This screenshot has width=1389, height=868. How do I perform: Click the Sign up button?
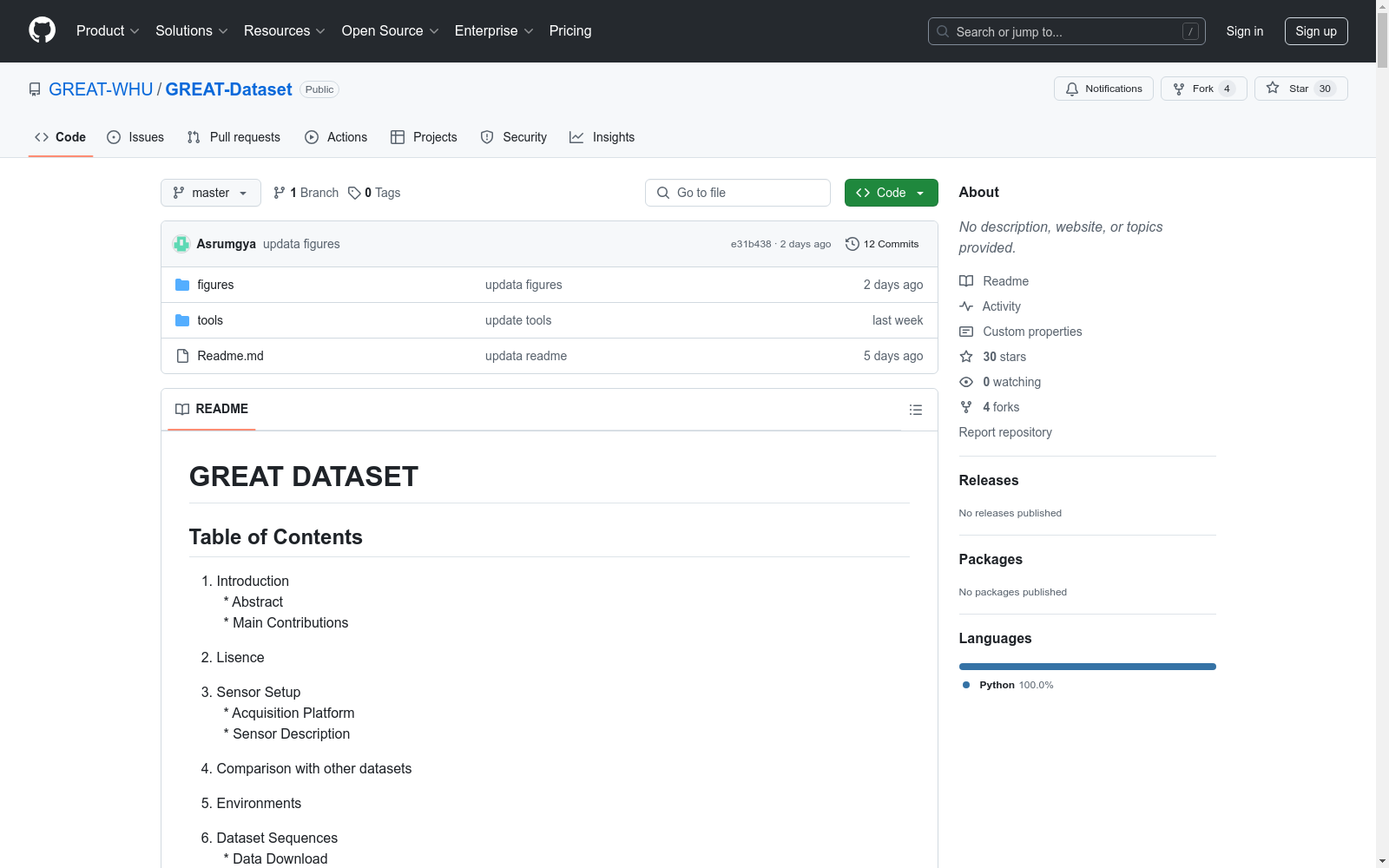[1316, 31]
